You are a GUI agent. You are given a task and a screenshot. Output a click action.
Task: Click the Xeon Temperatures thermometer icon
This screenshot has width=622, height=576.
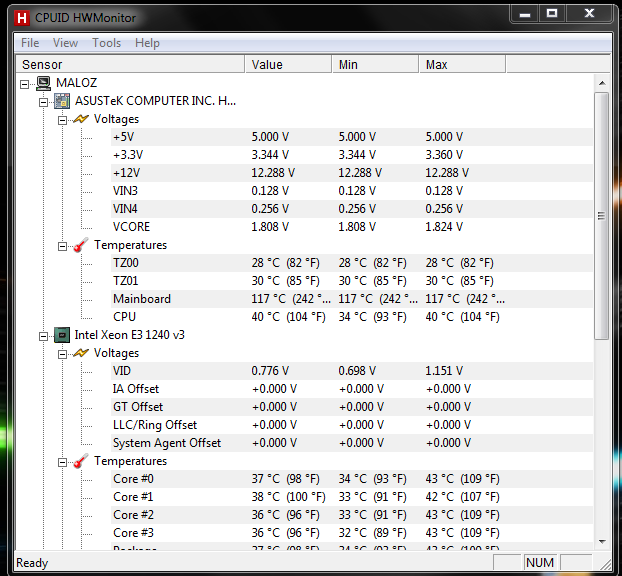click(x=81, y=461)
